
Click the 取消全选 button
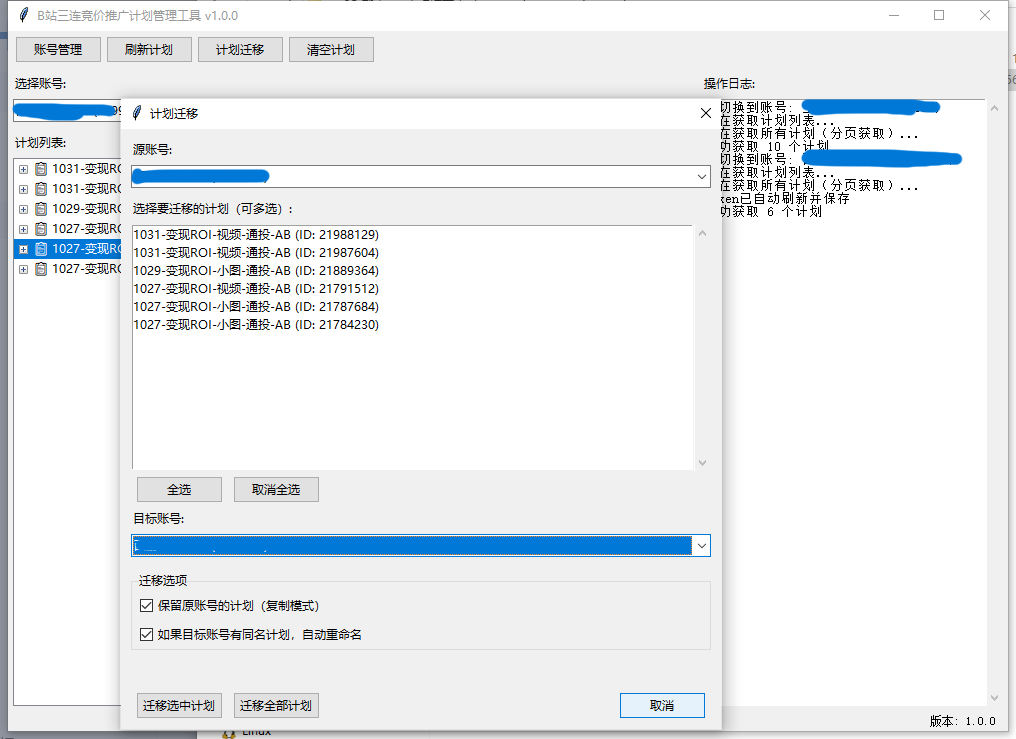click(x=276, y=489)
